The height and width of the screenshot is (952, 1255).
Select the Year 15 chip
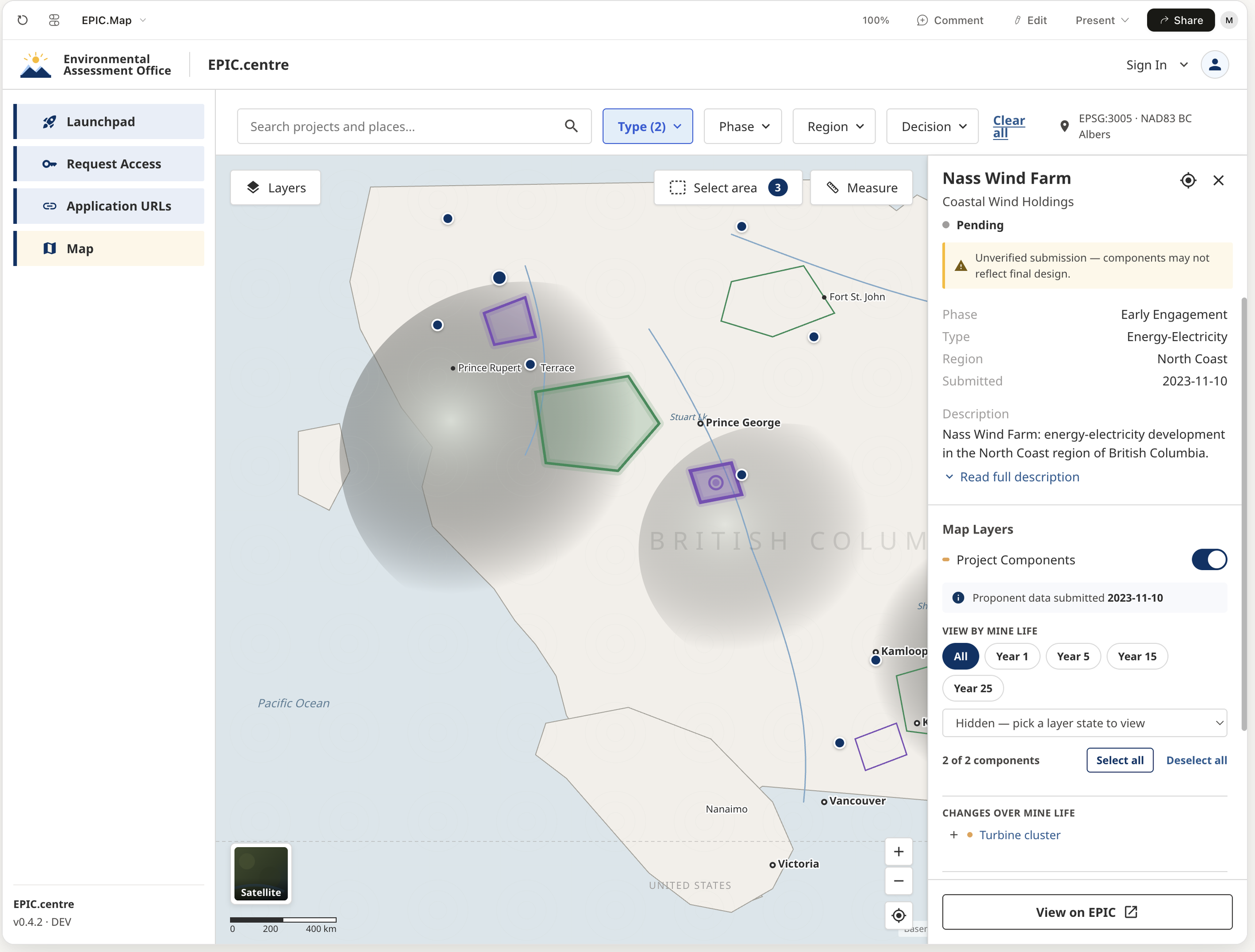[x=1137, y=656]
